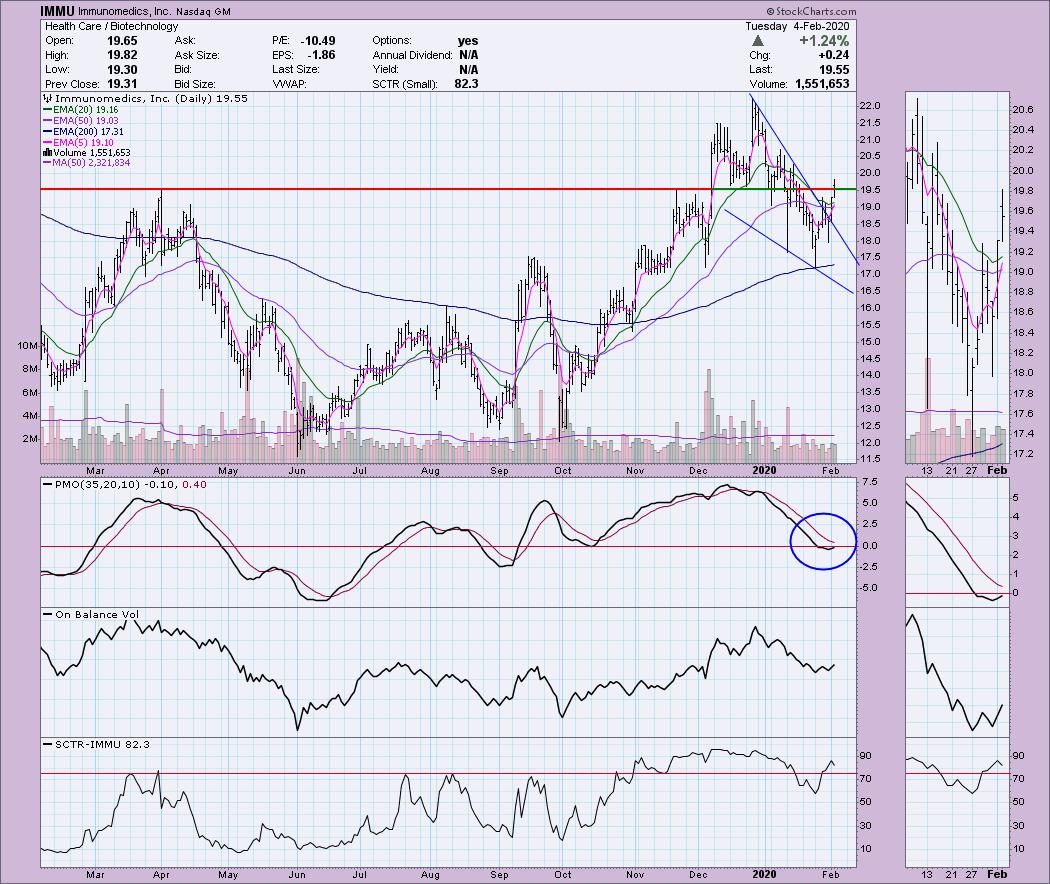Screen dimensions: 1050x884
Task: Click the Last price 19.55 in the header
Action: 834,70
